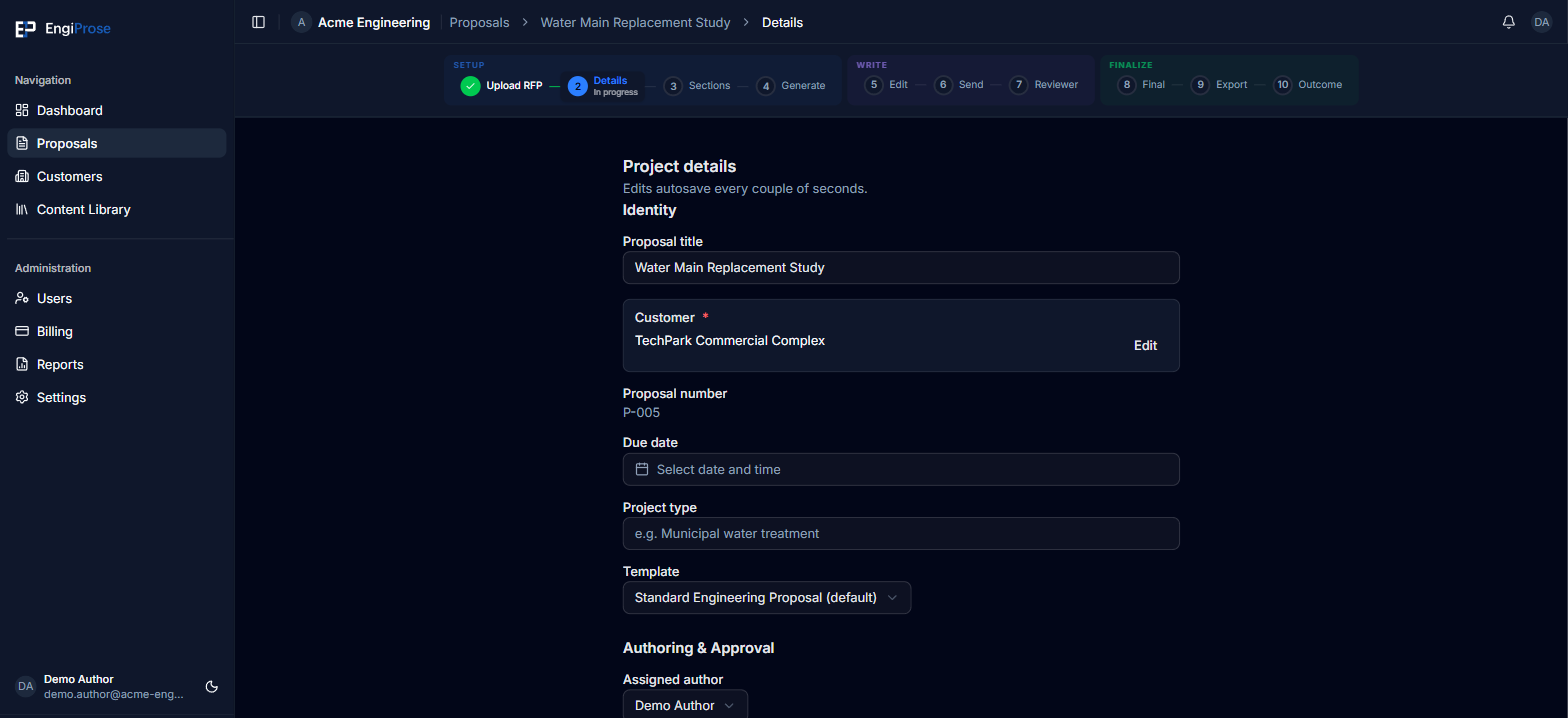Toggle the sidebar panel icon

click(258, 22)
